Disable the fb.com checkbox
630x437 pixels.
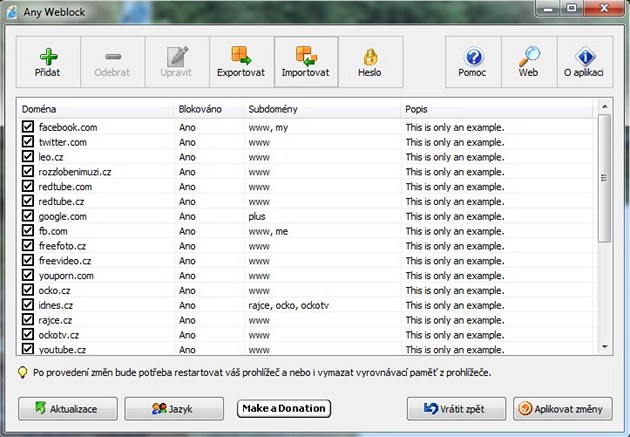[28, 231]
